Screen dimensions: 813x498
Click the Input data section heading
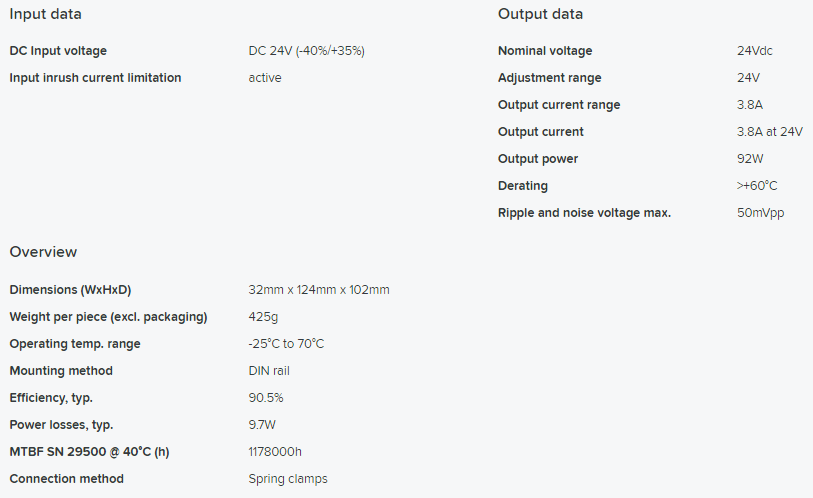[46, 14]
